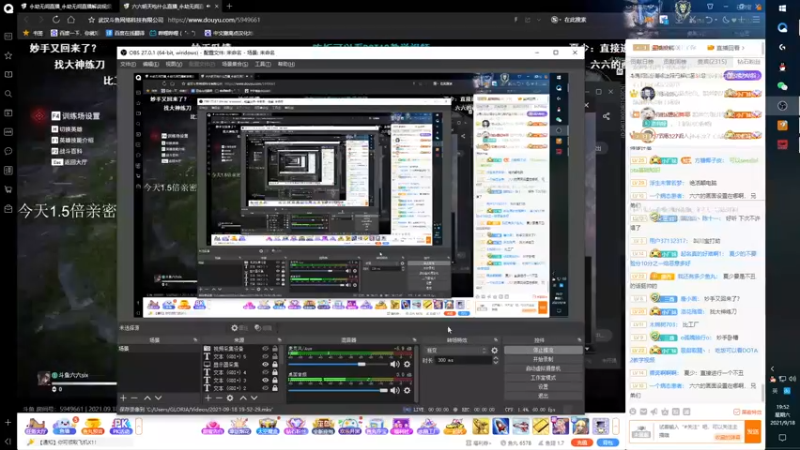Toggle visibility of 文本 (GDI+) 5 source

[x=265, y=357]
